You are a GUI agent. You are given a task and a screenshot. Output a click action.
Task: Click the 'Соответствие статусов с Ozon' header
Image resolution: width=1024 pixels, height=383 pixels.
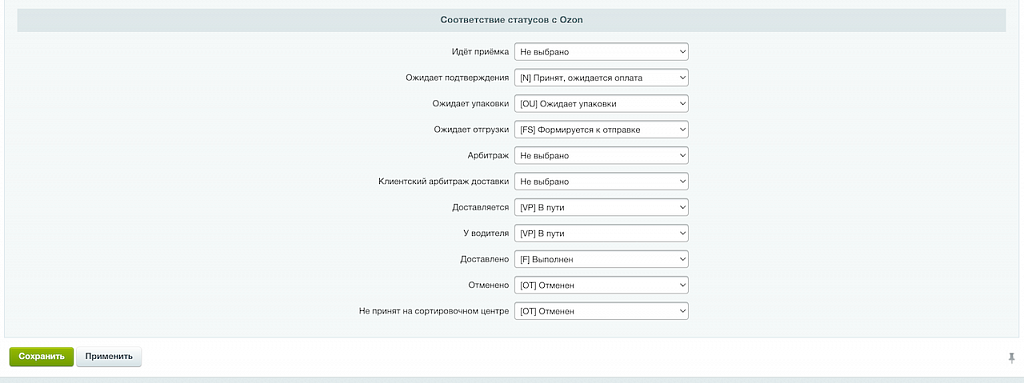tap(511, 20)
